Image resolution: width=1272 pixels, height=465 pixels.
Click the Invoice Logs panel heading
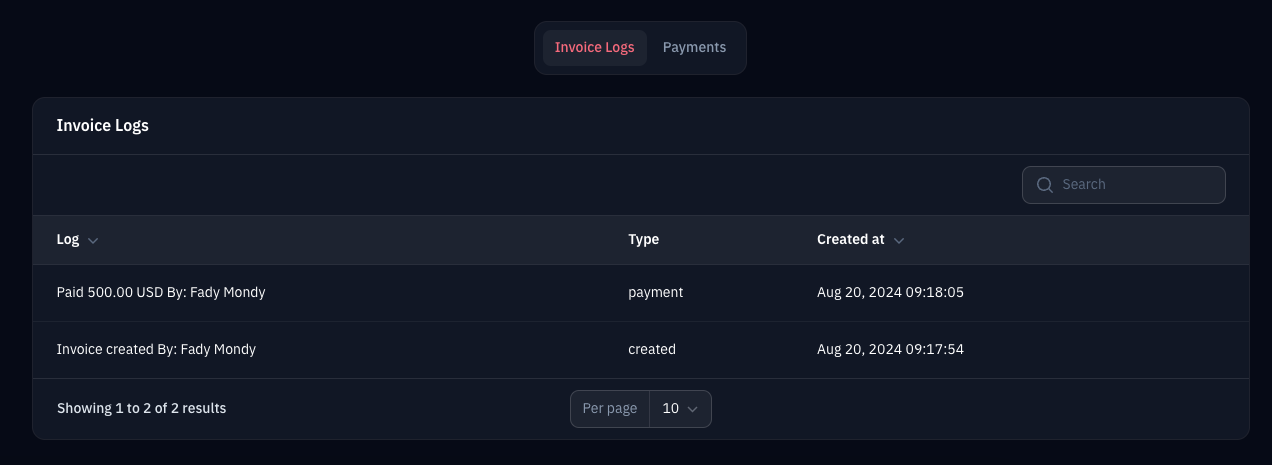pos(102,126)
